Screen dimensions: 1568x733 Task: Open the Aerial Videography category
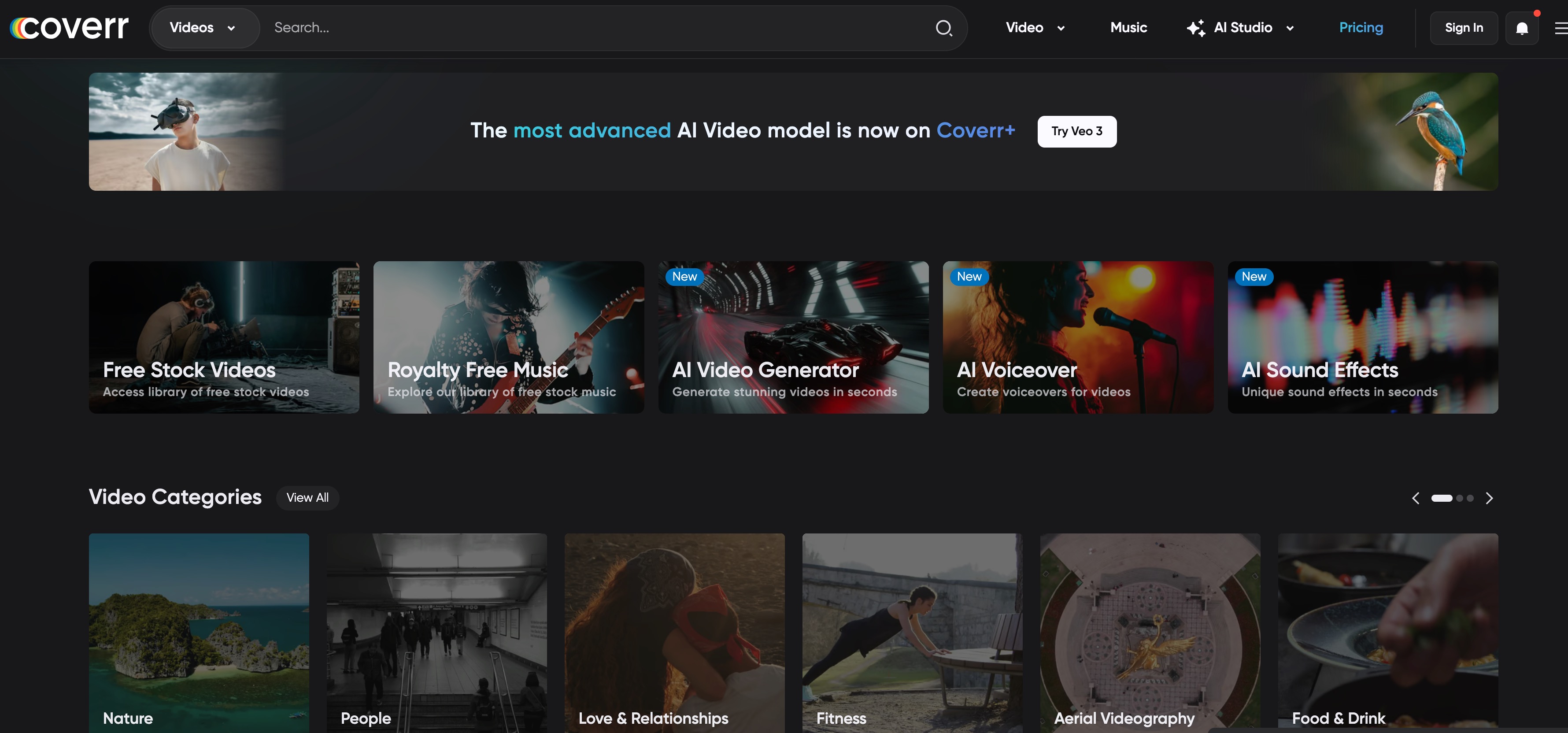[x=1150, y=633]
